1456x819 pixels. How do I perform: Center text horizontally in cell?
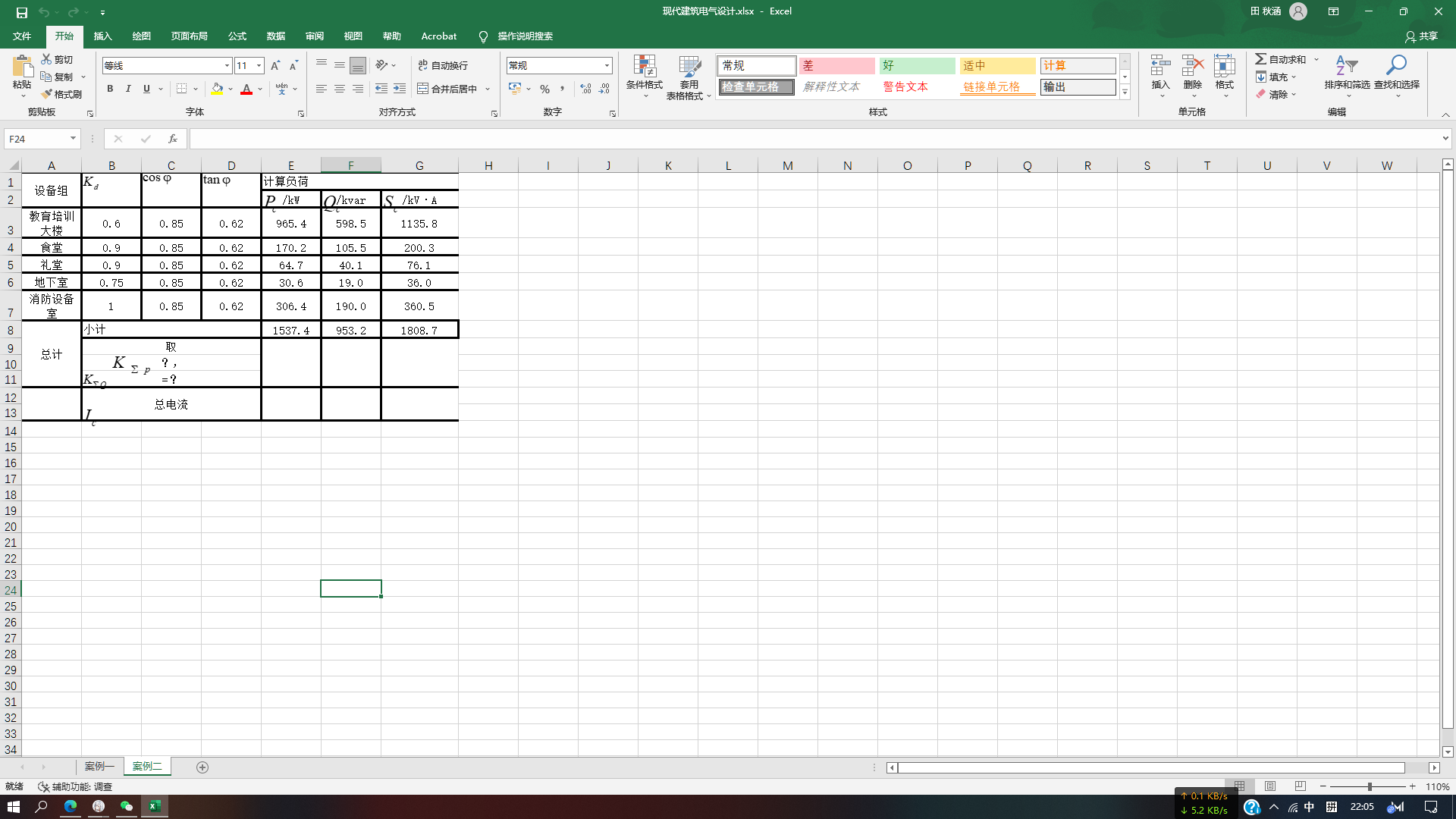[x=340, y=89]
